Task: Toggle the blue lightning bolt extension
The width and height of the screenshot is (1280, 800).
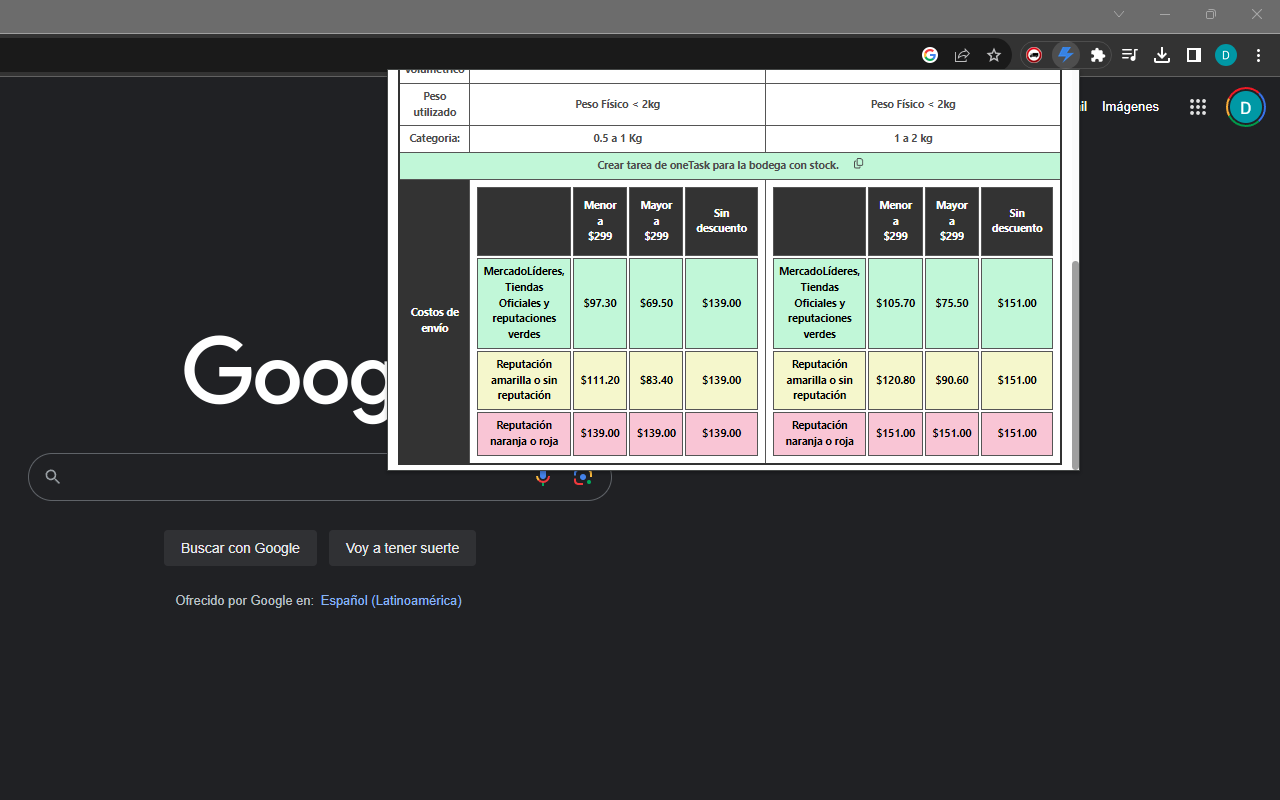Action: (x=1066, y=55)
